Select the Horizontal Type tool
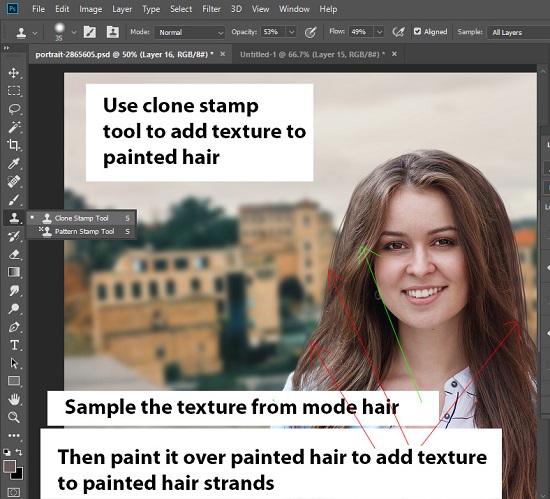 point(14,345)
